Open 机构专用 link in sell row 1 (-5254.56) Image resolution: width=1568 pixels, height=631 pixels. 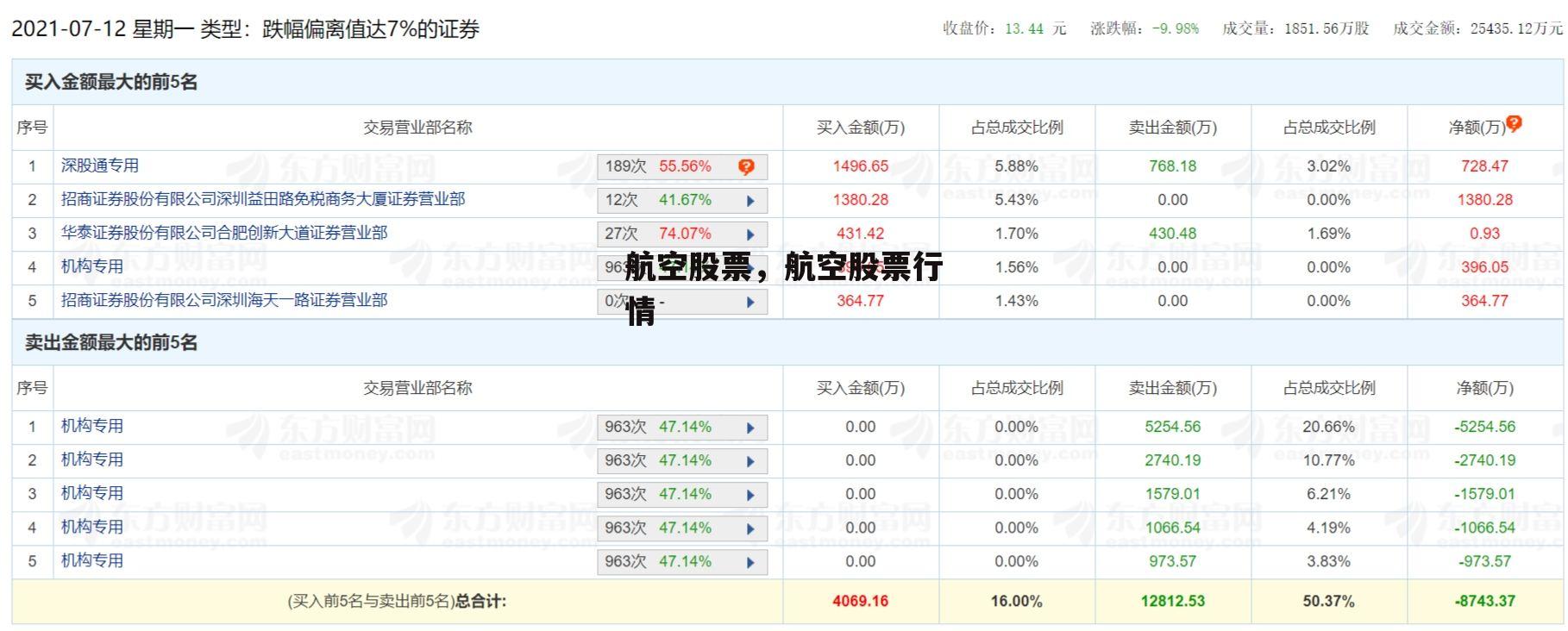pyautogui.click(x=92, y=426)
